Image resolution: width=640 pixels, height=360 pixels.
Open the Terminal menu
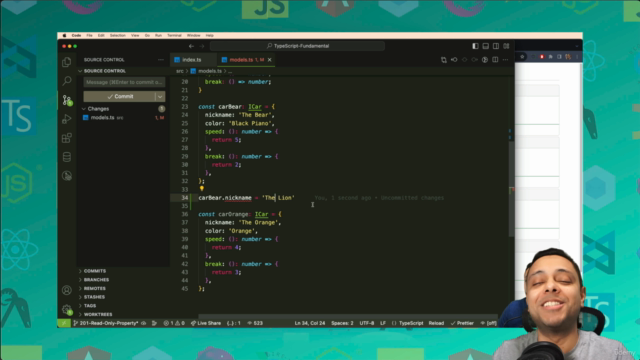(174, 36)
